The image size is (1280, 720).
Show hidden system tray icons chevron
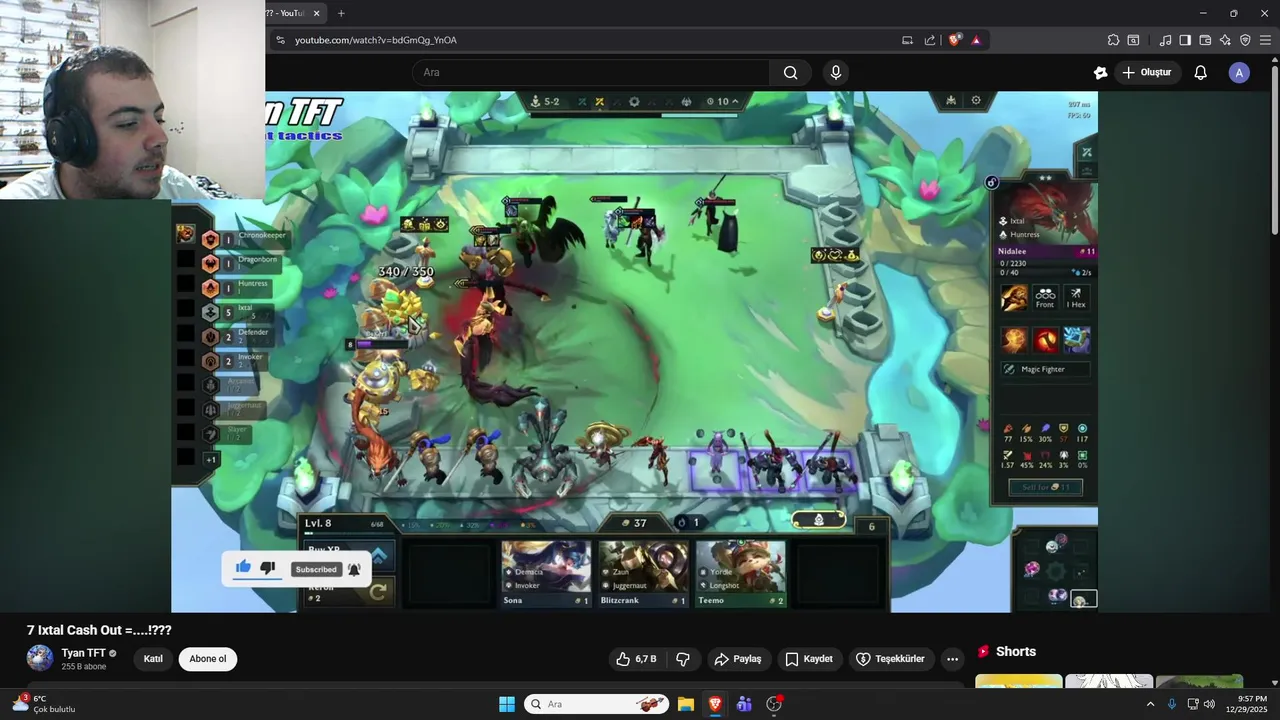(1150, 704)
